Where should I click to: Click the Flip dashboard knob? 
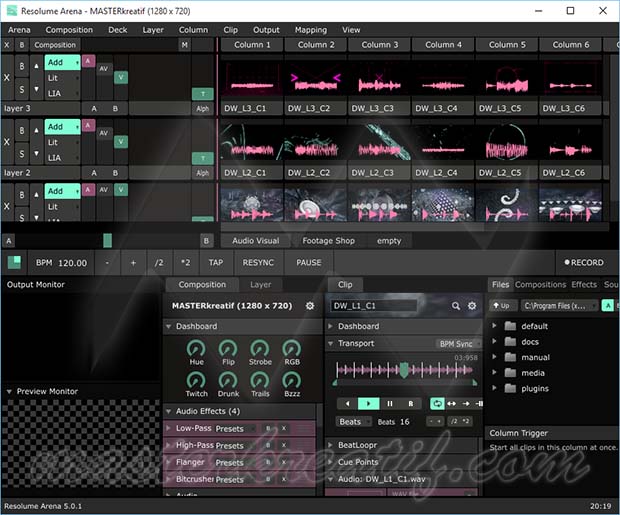(228, 348)
